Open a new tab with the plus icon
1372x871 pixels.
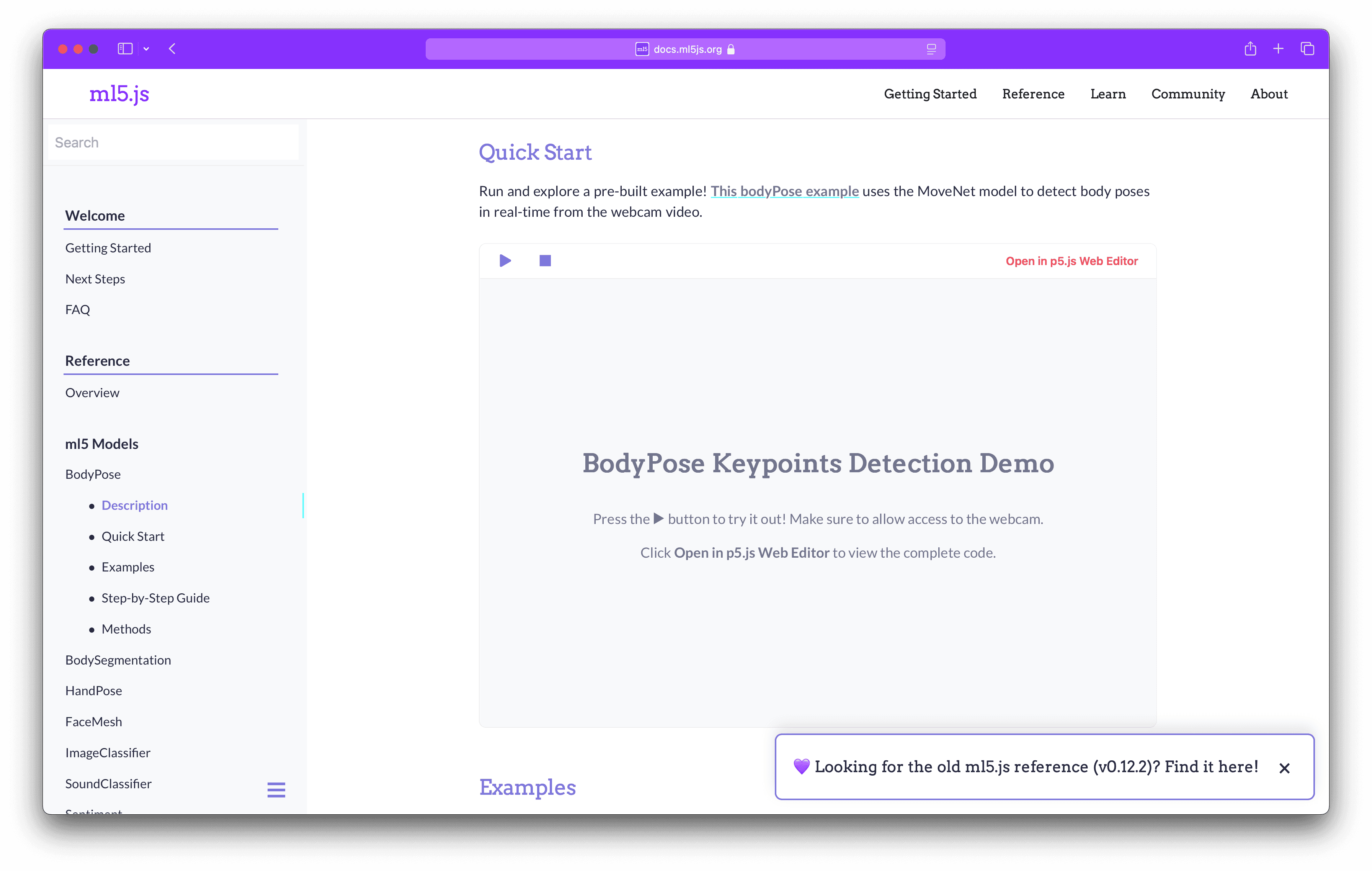coord(1278,49)
